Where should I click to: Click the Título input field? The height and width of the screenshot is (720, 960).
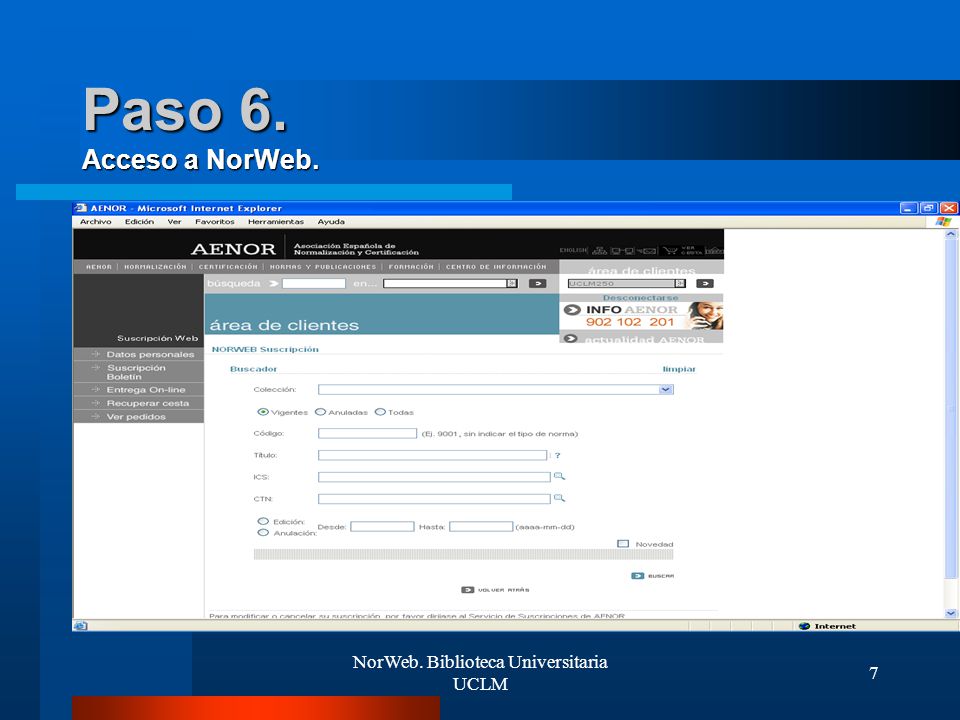click(432, 456)
